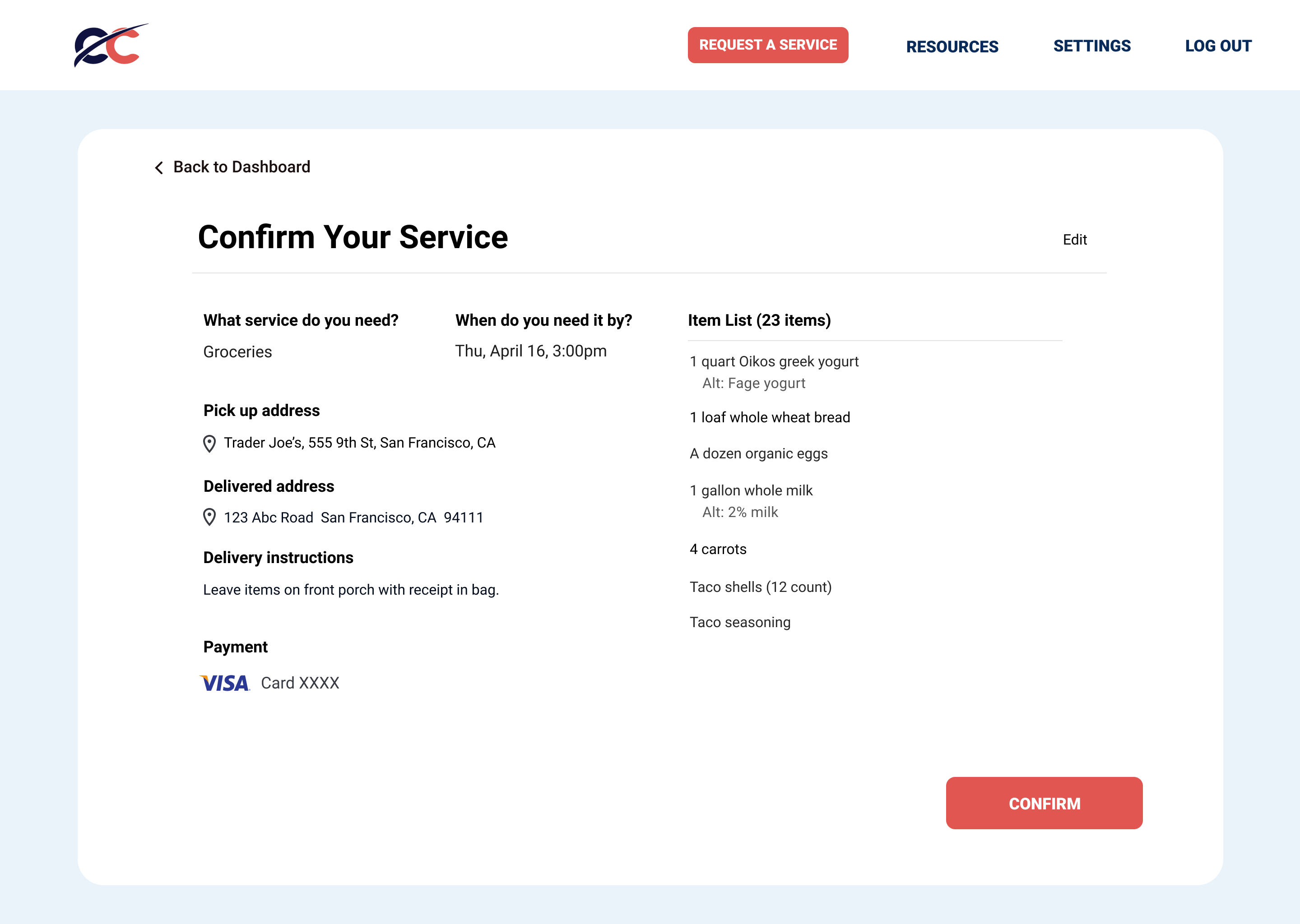Click Card XXXX payment text
The image size is (1300, 924).
click(x=300, y=683)
